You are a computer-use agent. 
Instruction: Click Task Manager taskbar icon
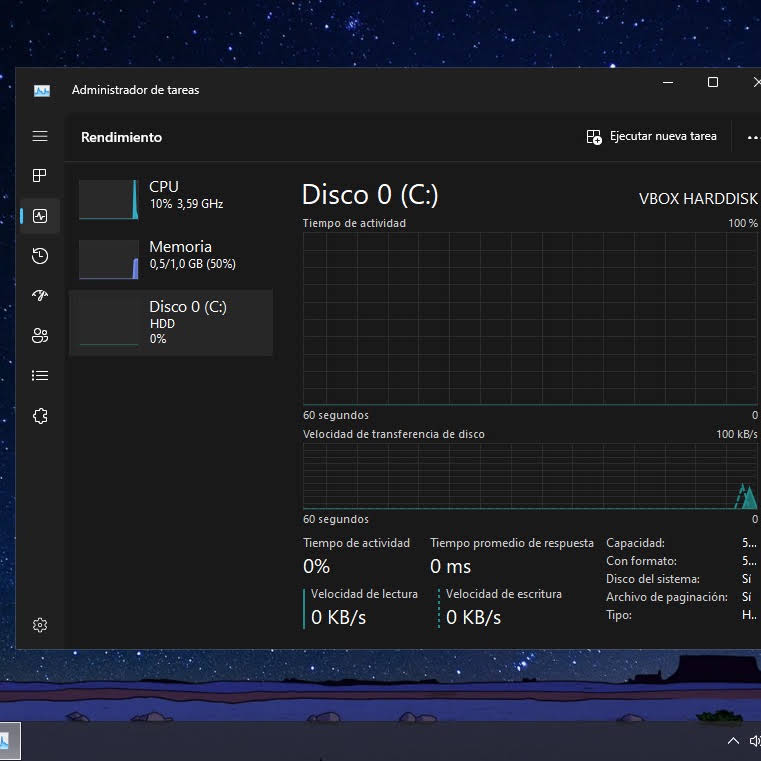[7, 741]
